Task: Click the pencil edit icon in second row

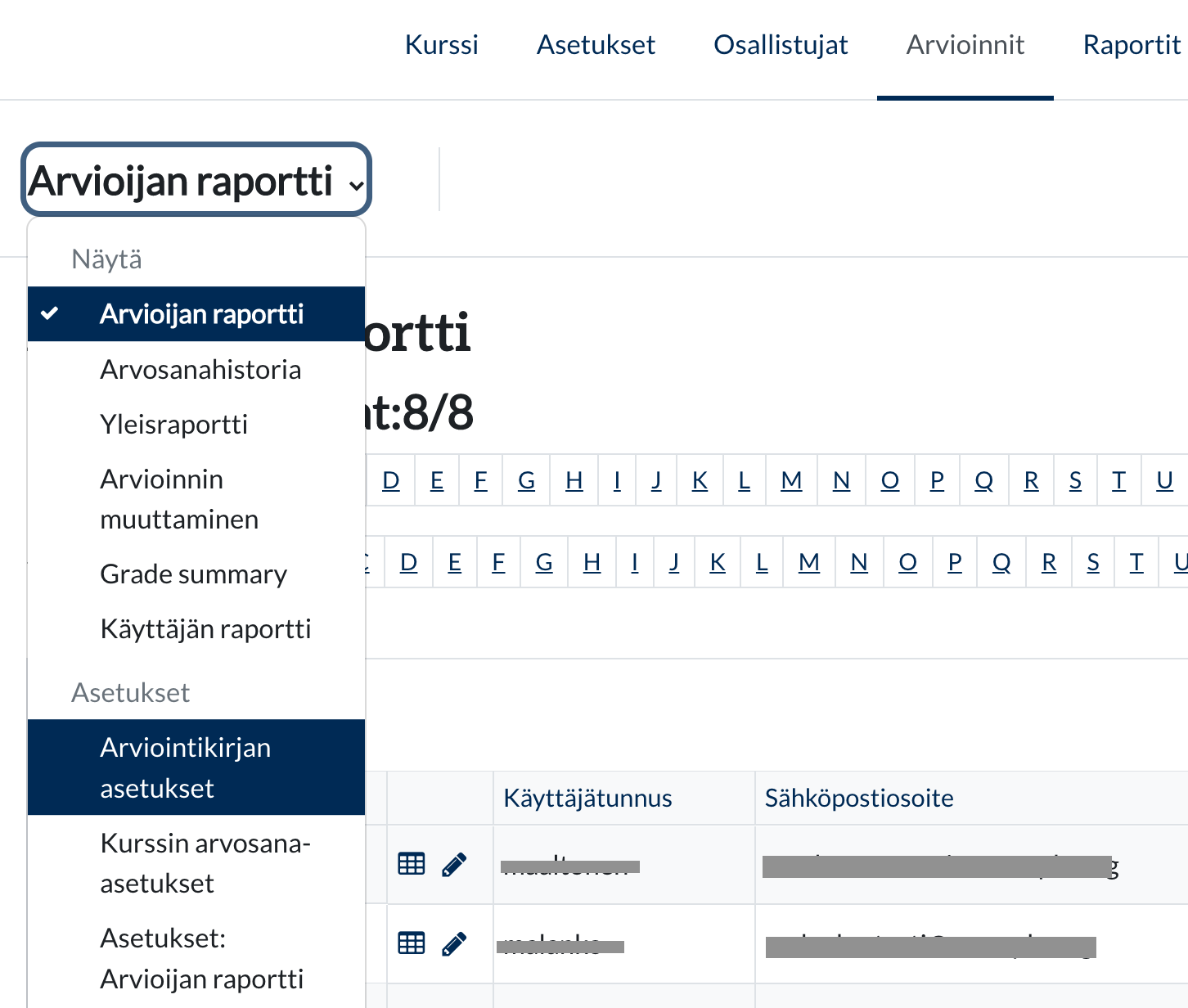Action: tap(454, 943)
